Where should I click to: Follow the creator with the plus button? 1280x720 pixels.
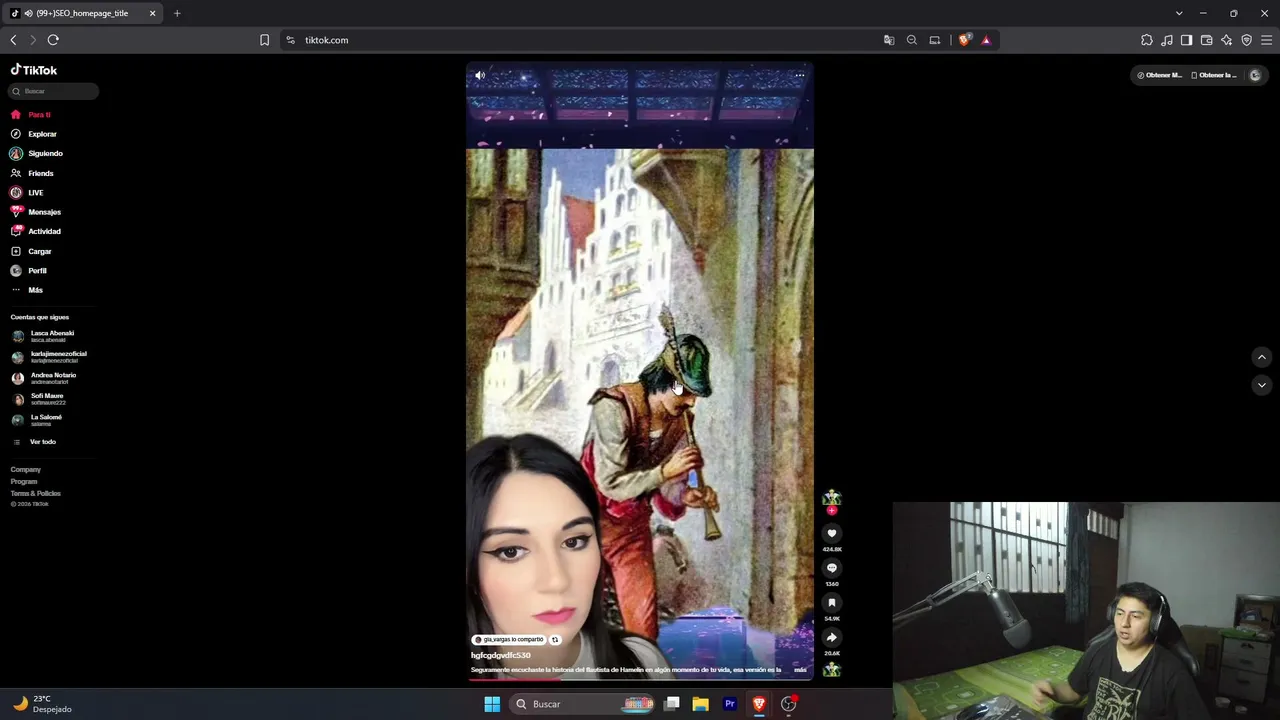[831, 510]
